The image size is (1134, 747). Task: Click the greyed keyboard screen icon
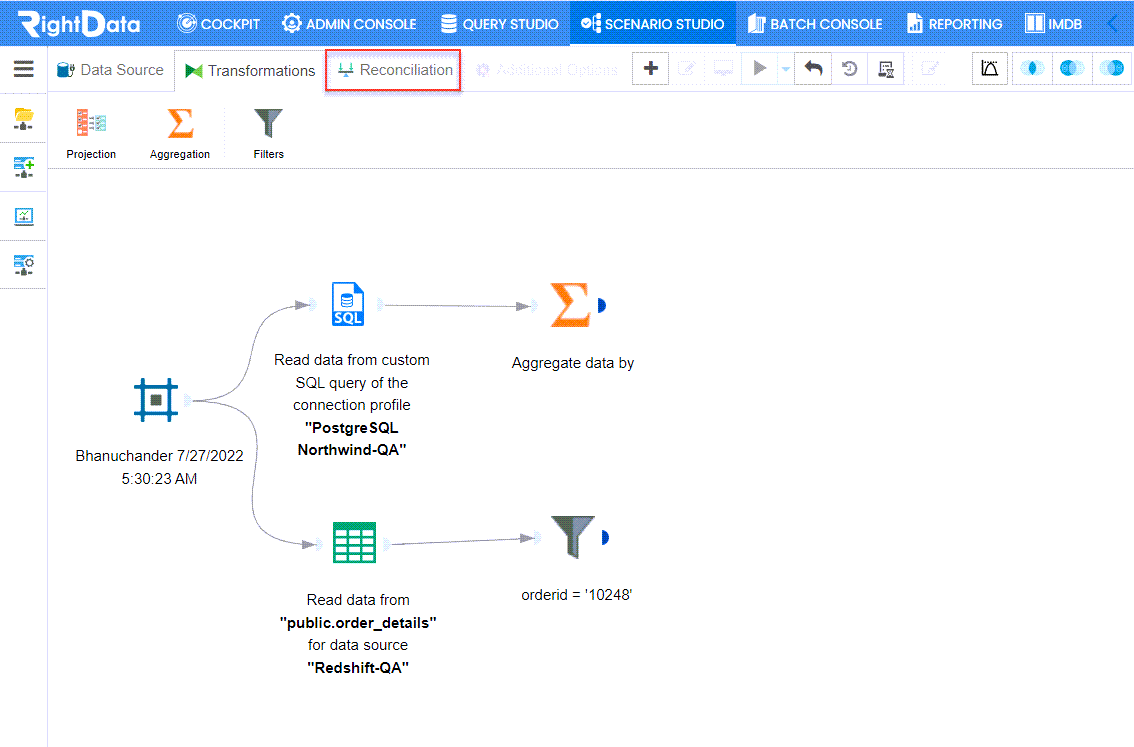pyautogui.click(x=722, y=69)
